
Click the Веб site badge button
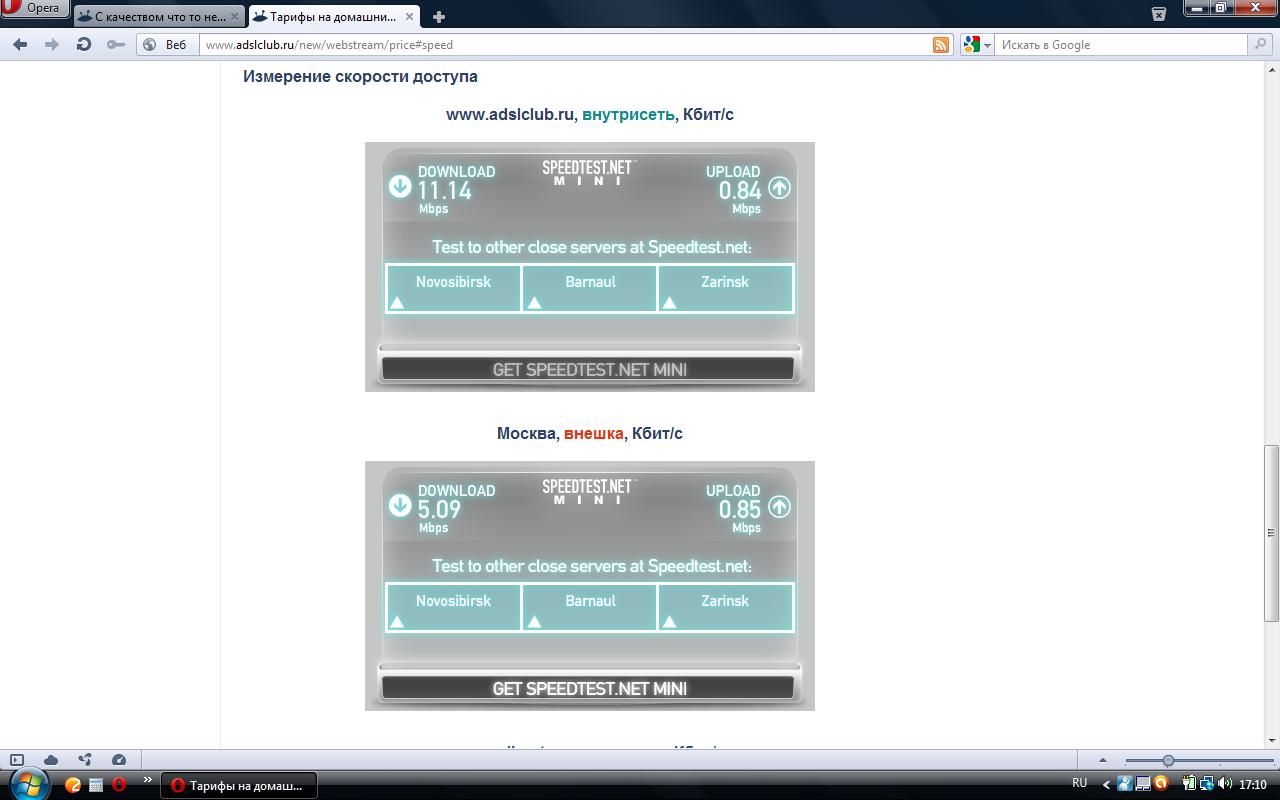click(x=166, y=45)
